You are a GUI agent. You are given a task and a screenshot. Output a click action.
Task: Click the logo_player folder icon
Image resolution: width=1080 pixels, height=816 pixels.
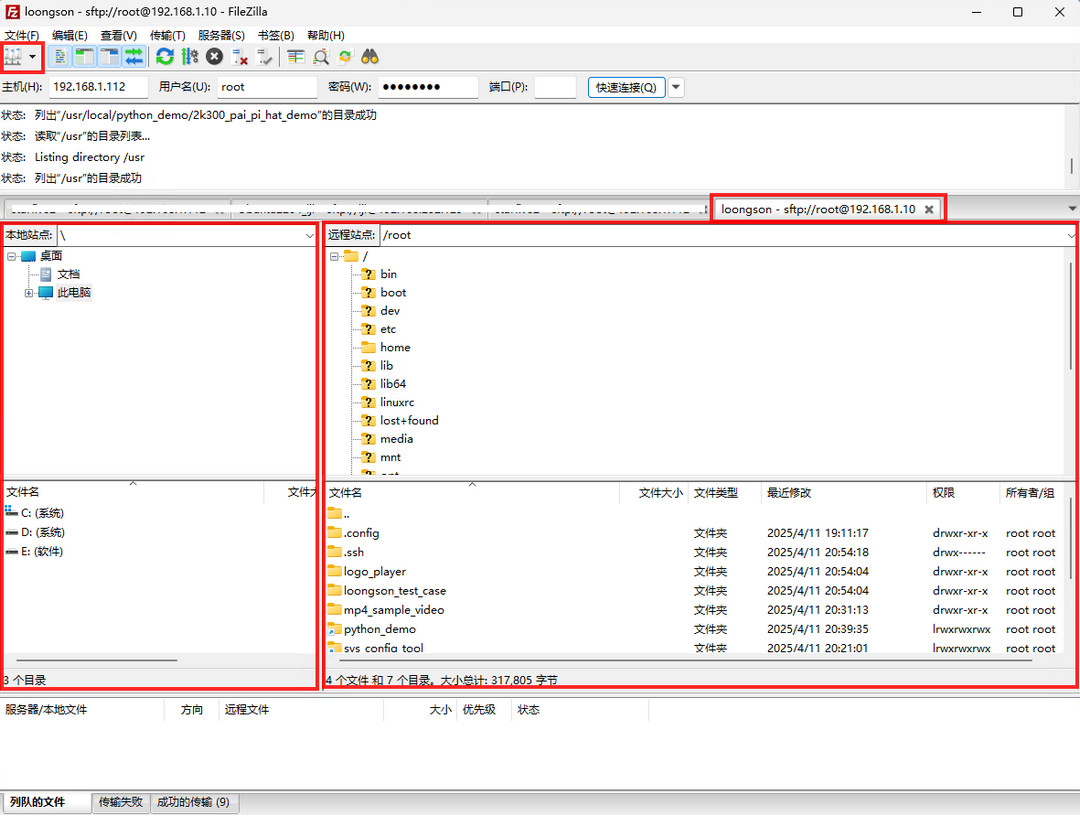point(335,571)
